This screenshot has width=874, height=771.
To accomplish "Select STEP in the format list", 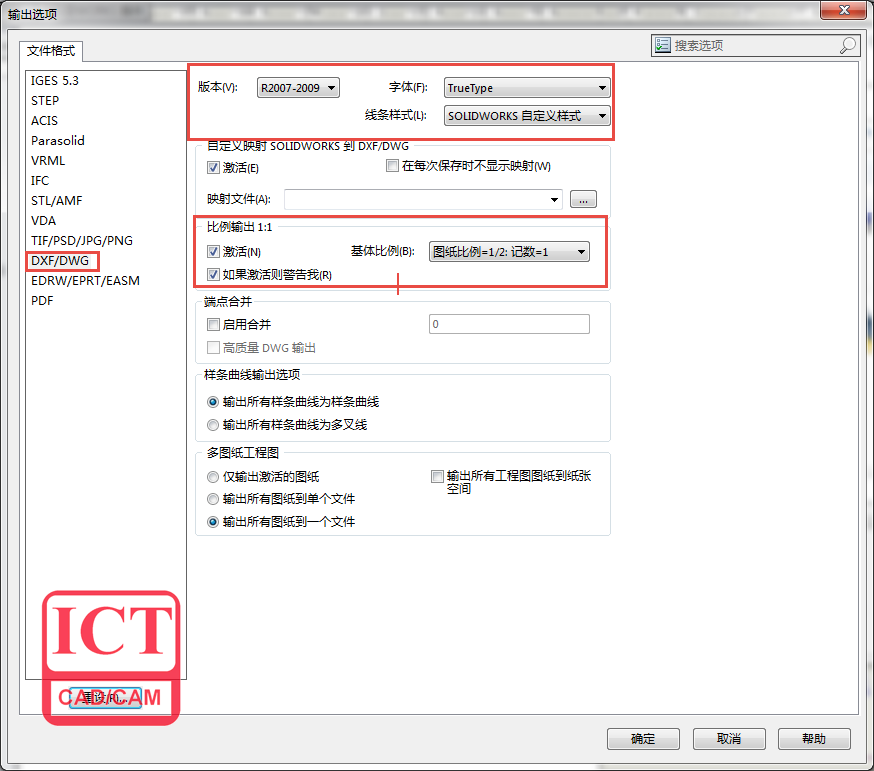I will tap(45, 100).
